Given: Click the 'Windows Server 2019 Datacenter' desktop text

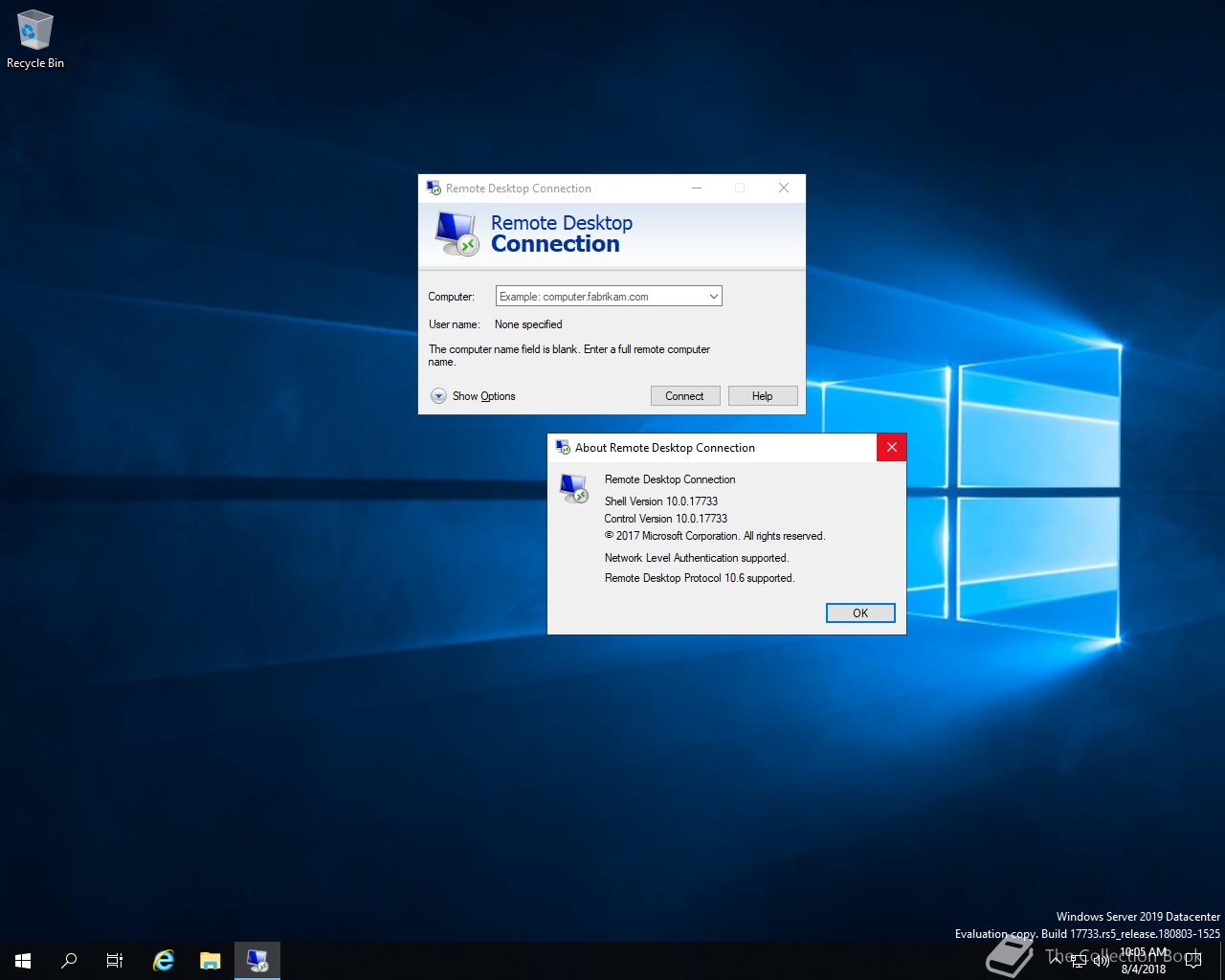Looking at the screenshot, I should 1138,917.
